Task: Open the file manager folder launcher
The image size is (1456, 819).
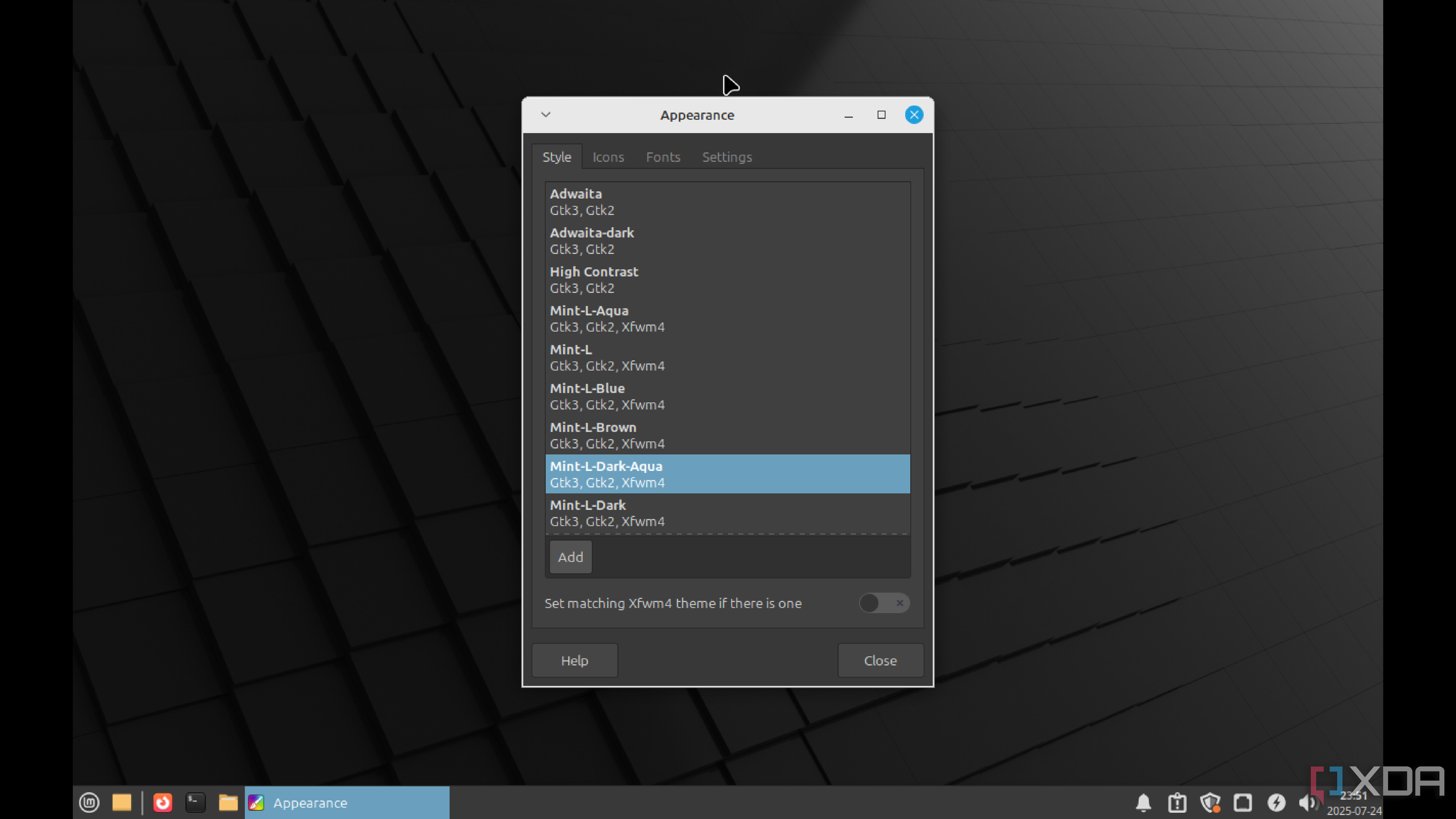Action: point(228,802)
